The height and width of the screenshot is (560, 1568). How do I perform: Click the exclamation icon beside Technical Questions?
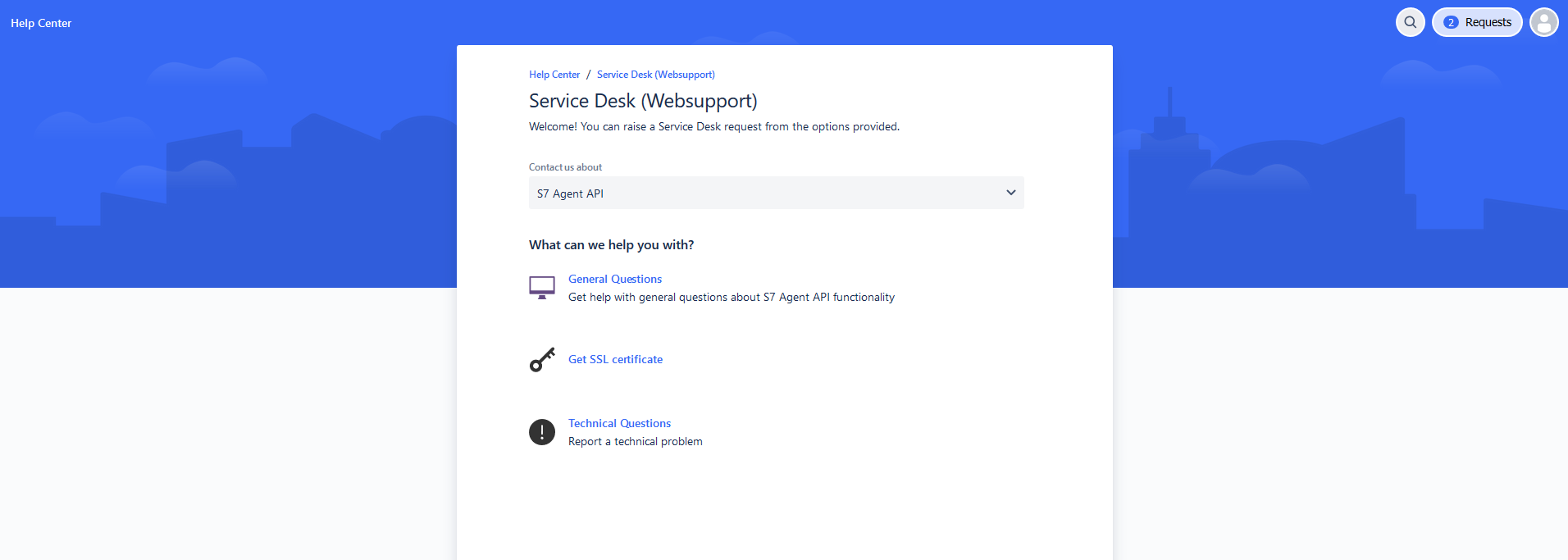(542, 431)
